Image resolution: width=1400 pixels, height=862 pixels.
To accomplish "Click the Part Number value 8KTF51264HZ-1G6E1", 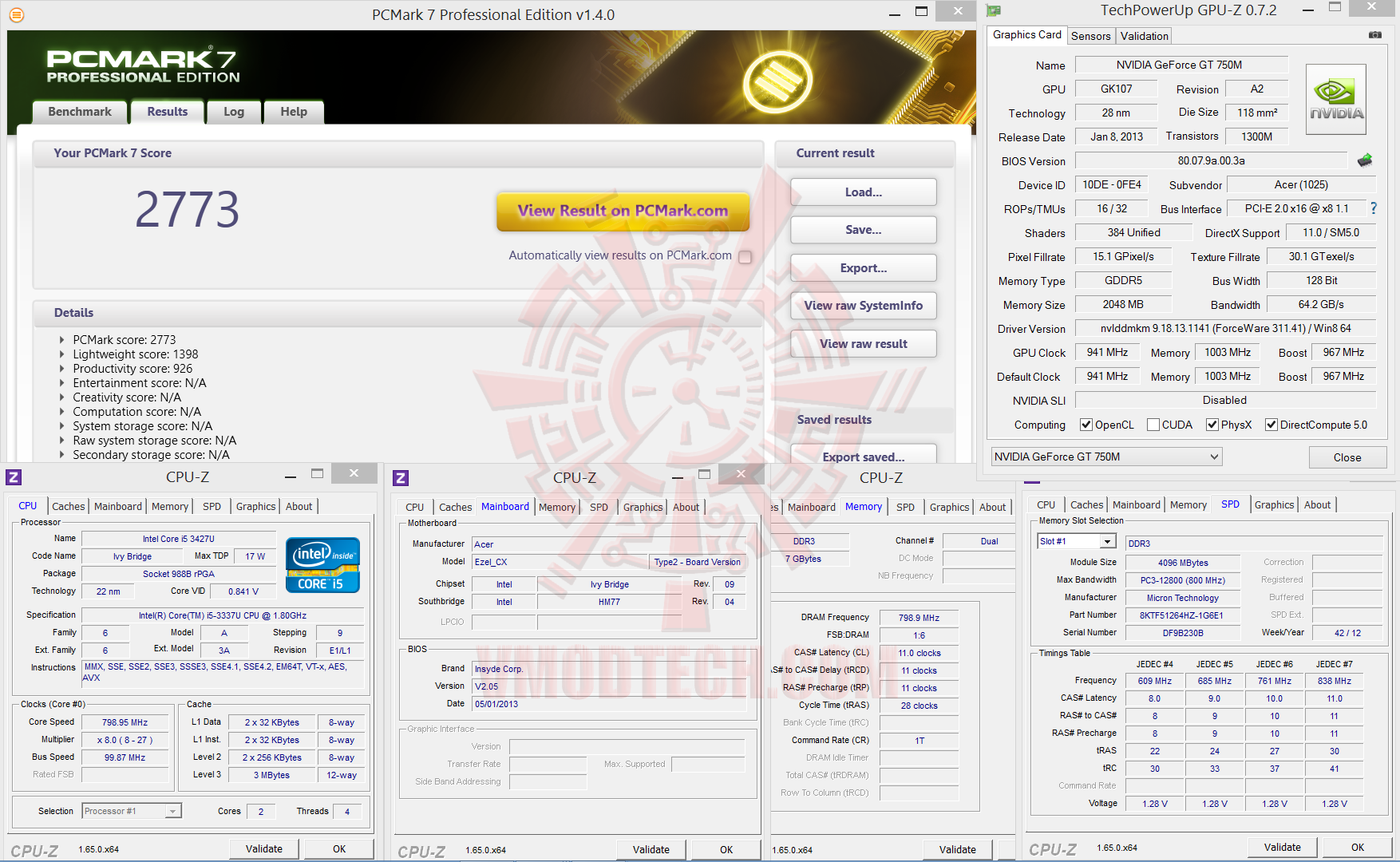I will [x=1181, y=615].
